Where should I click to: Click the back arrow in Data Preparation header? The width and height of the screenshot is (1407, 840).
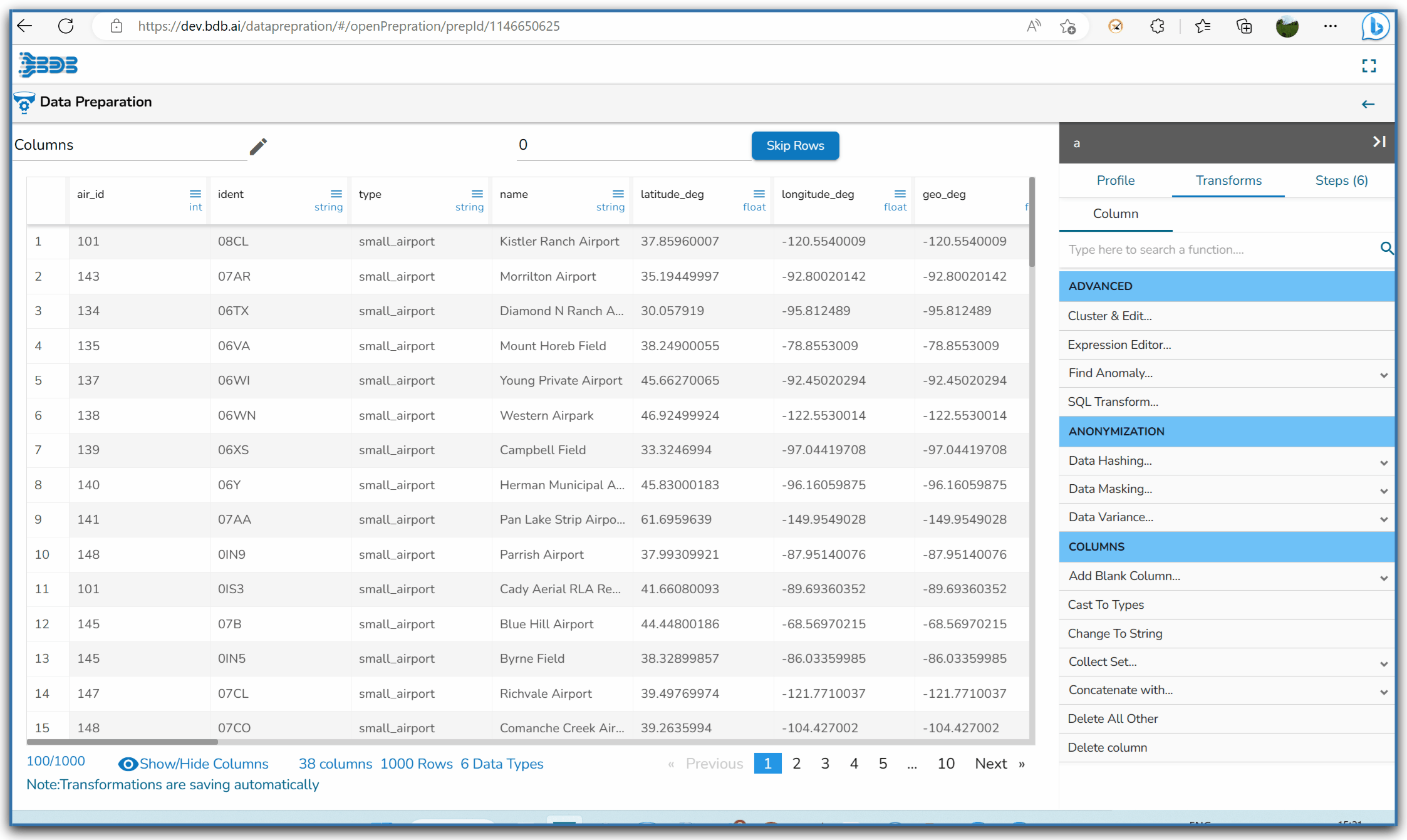click(x=1368, y=104)
